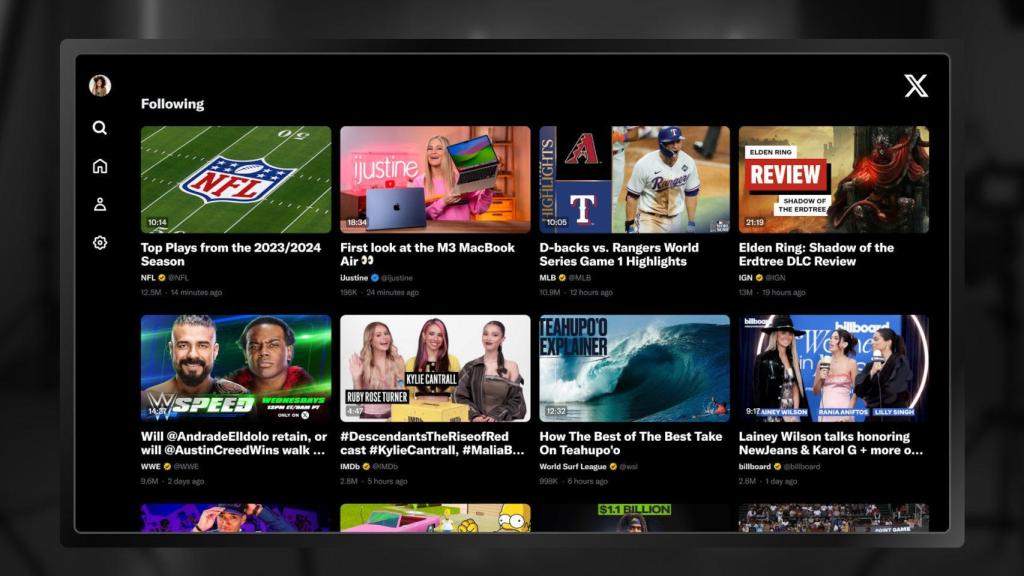
Task: Click the verified checkmark next to WWE
Action: tap(167, 467)
